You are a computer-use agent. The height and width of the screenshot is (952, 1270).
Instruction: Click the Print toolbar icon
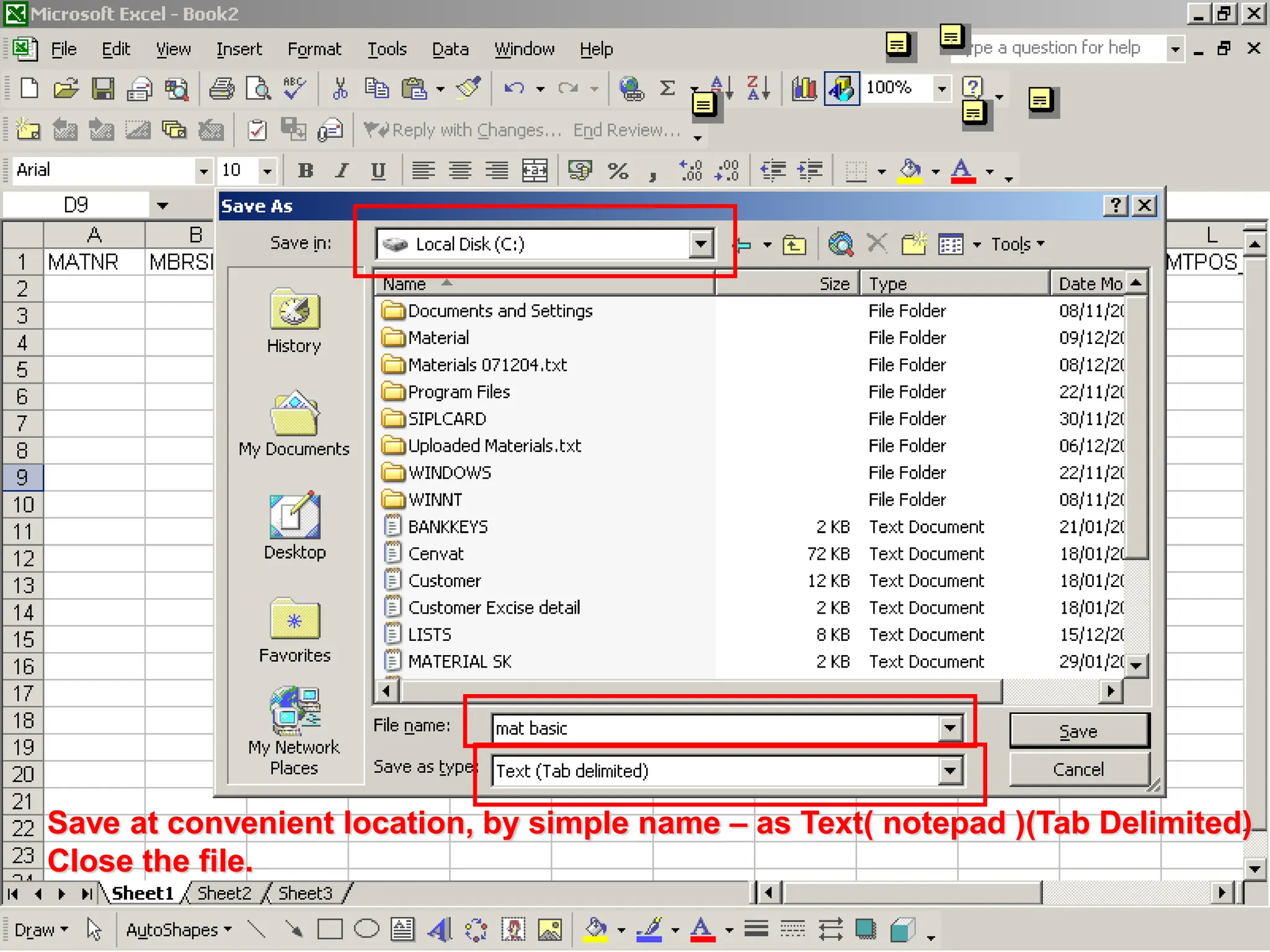click(221, 89)
